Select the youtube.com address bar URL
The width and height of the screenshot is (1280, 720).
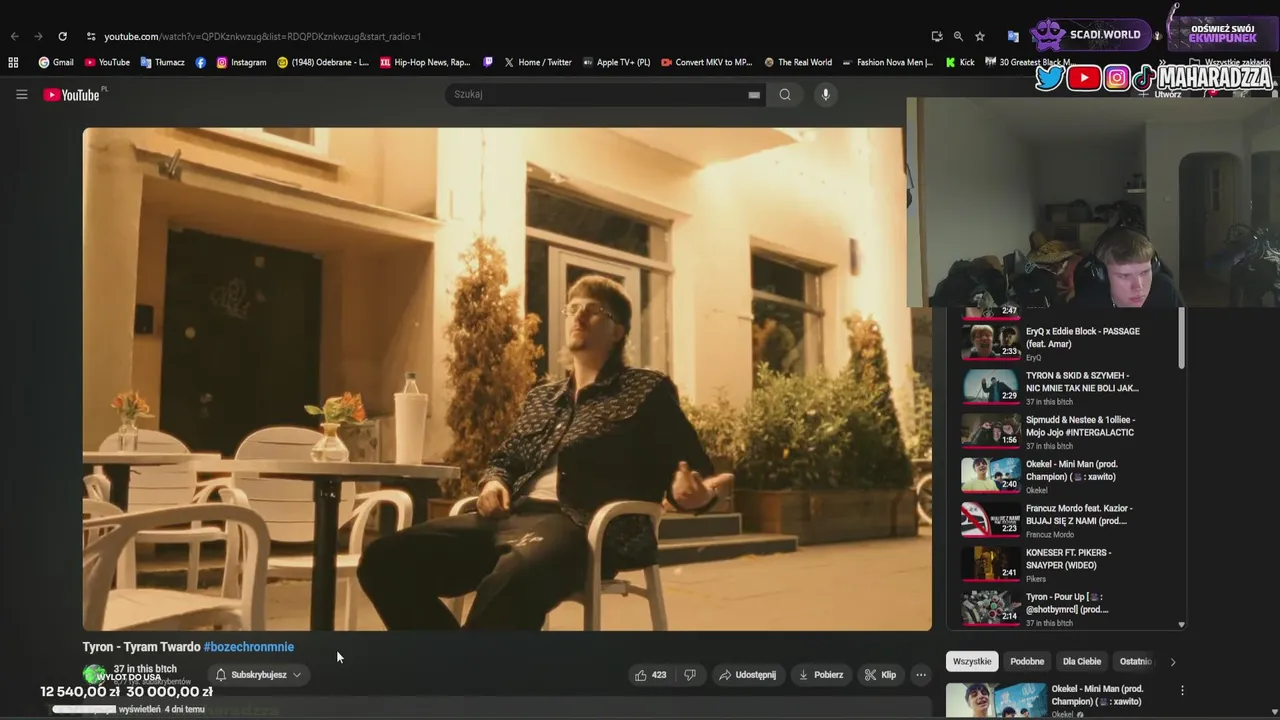262,36
